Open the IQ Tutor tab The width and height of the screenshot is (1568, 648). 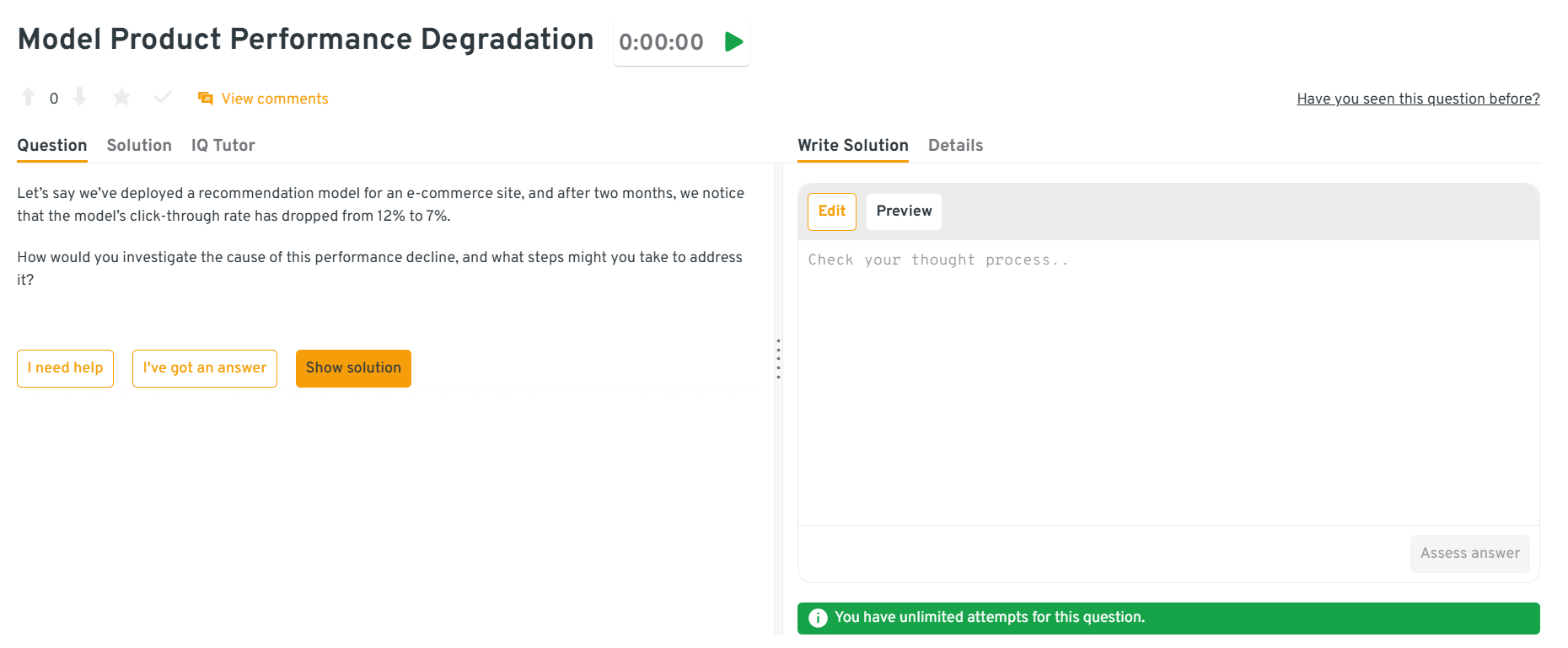(x=223, y=145)
